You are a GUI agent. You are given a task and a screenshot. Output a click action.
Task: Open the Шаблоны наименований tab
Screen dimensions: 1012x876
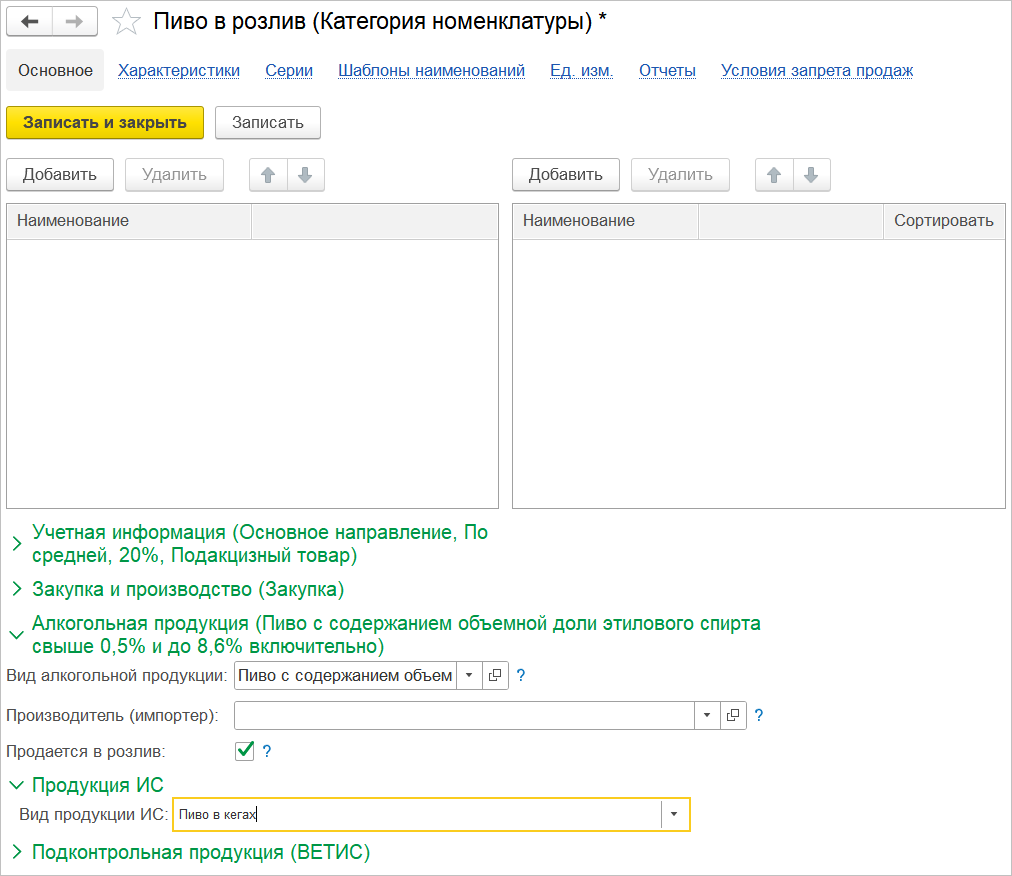431,70
